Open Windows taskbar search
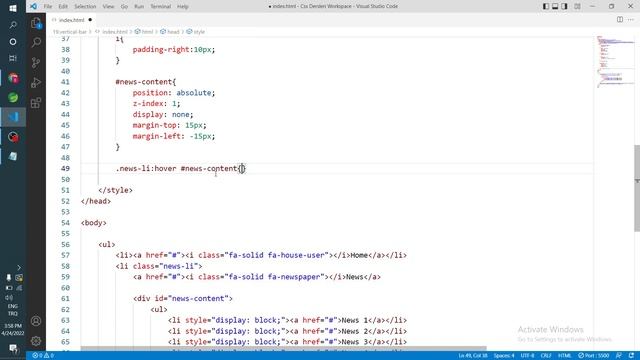640x360 pixels. click(x=13, y=25)
